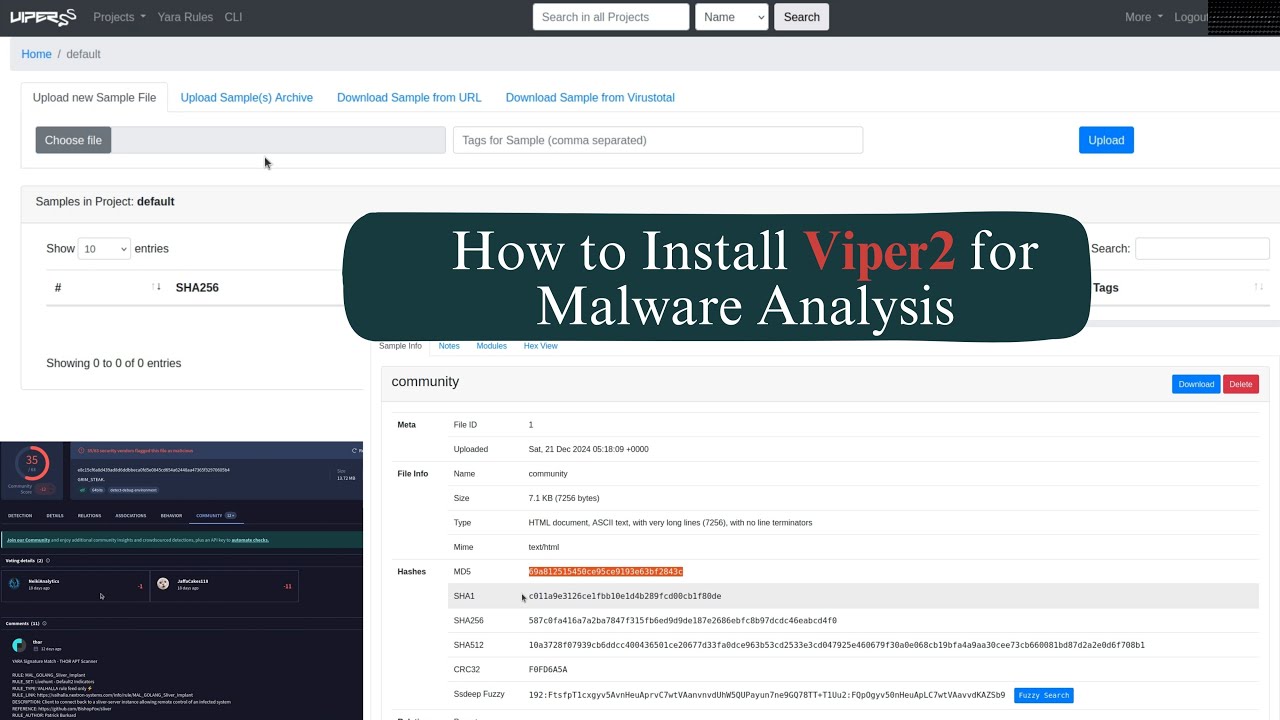Click the 35 detection score circle
The width and height of the screenshot is (1280, 720).
click(32, 463)
